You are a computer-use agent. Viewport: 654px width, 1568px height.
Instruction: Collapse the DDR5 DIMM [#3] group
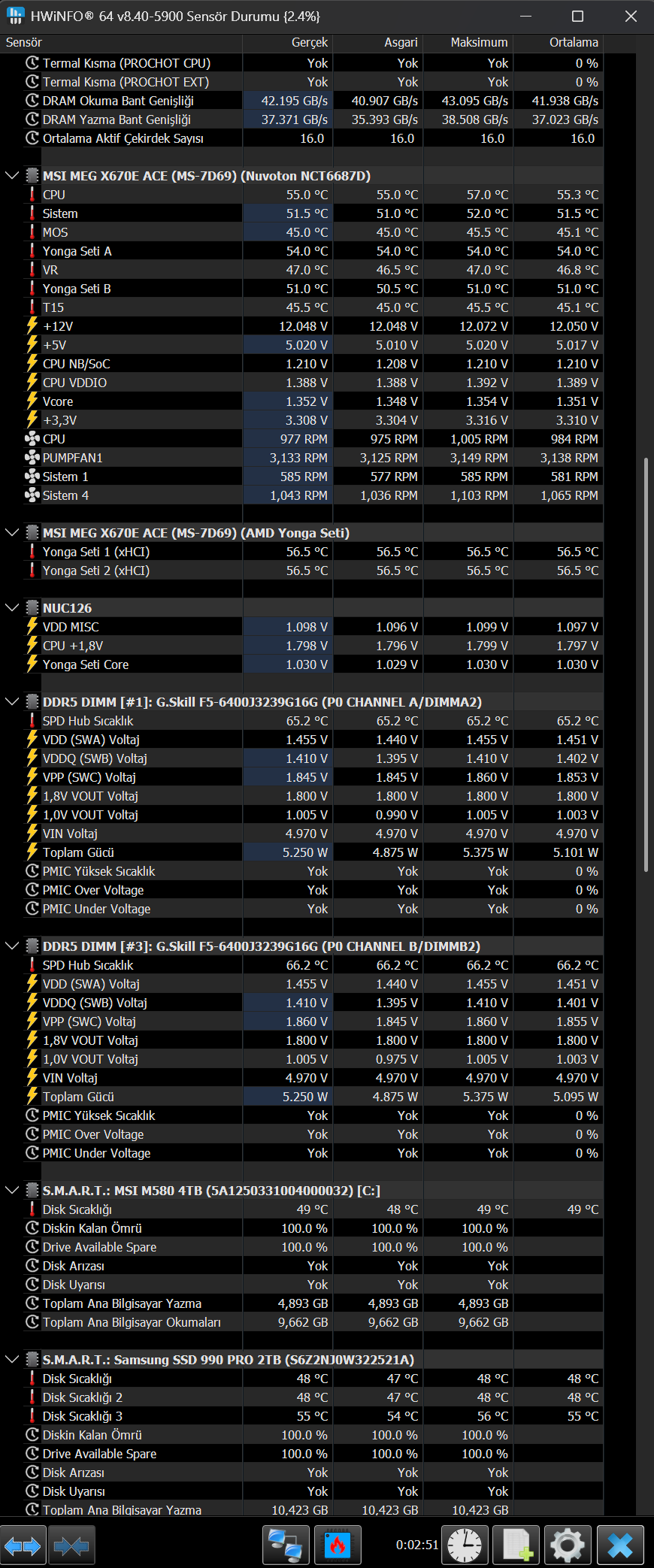[x=12, y=946]
